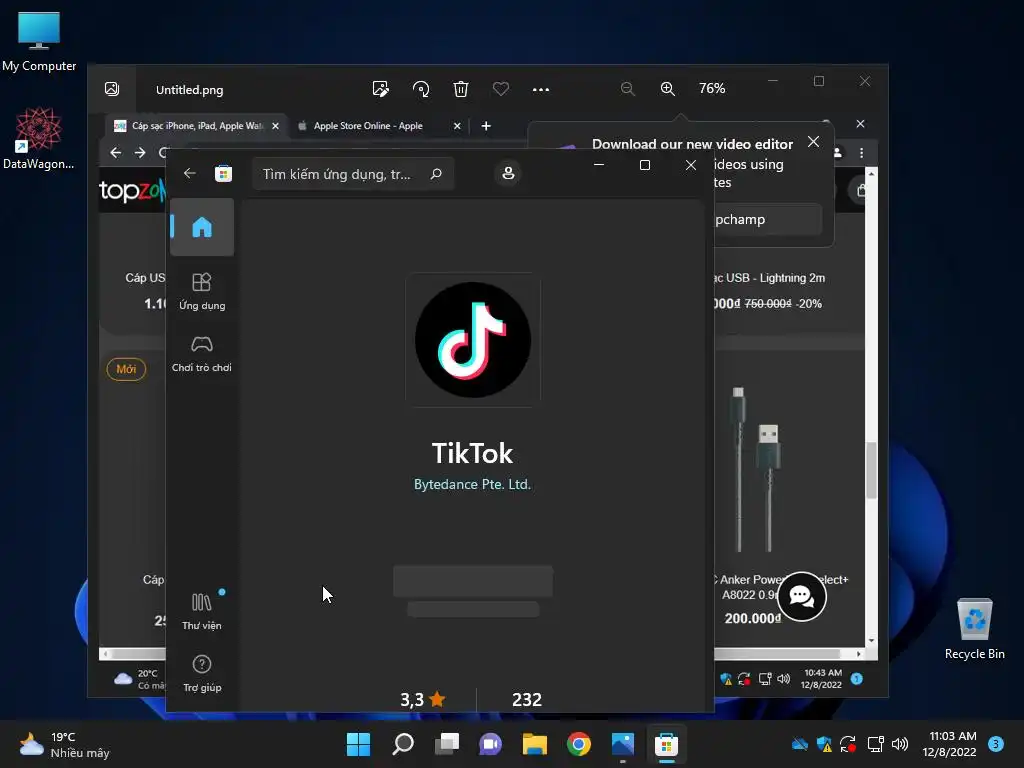Image resolution: width=1024 pixels, height=768 pixels.
Task: Click the 200.000đ price text
Action: (x=752, y=618)
